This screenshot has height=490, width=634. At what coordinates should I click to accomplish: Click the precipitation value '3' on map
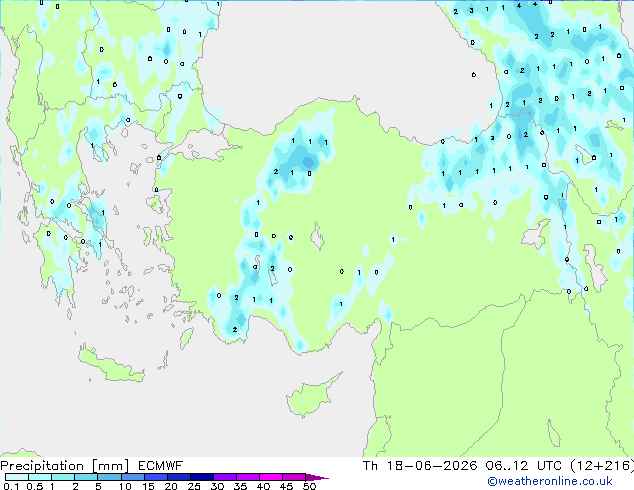[x=471, y=11]
